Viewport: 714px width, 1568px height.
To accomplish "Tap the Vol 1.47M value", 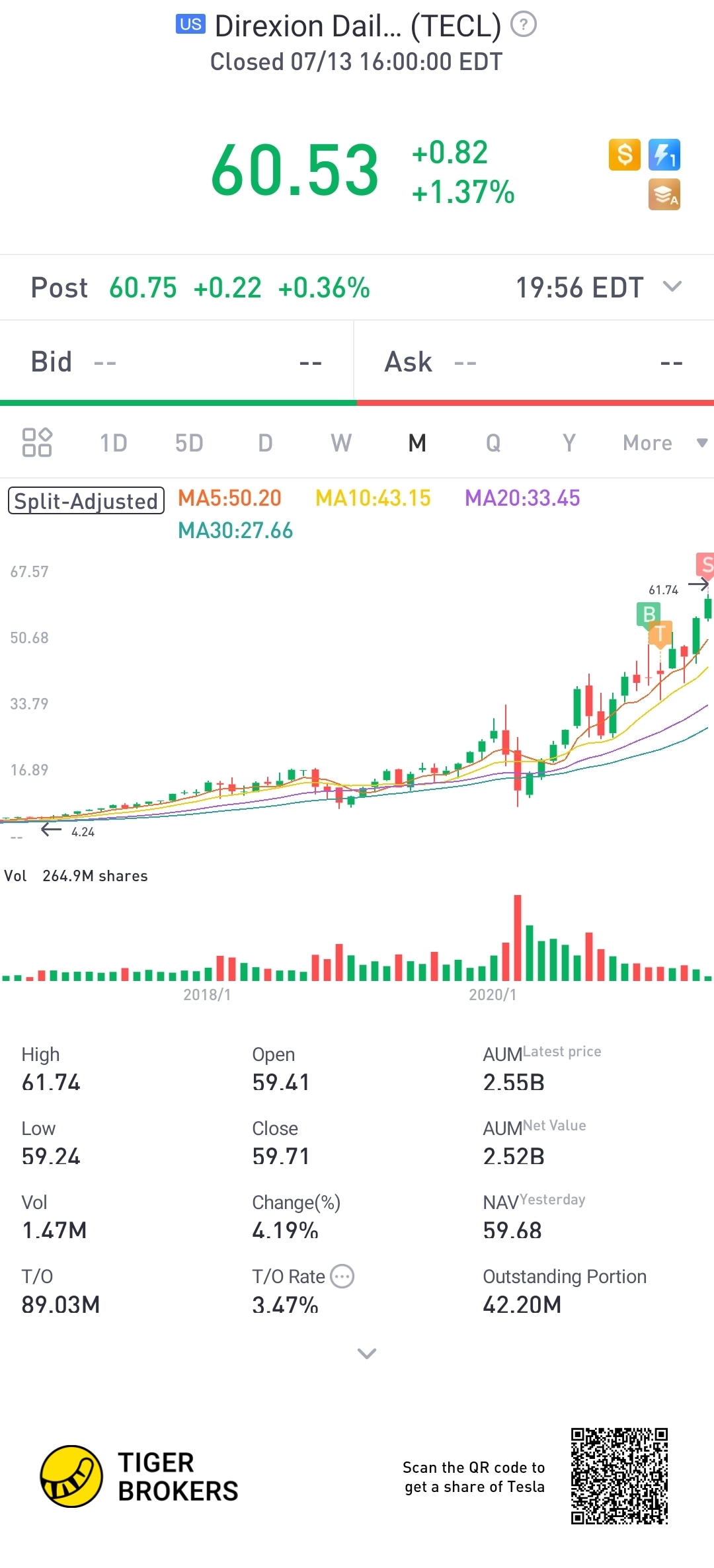I will pos(54,1230).
